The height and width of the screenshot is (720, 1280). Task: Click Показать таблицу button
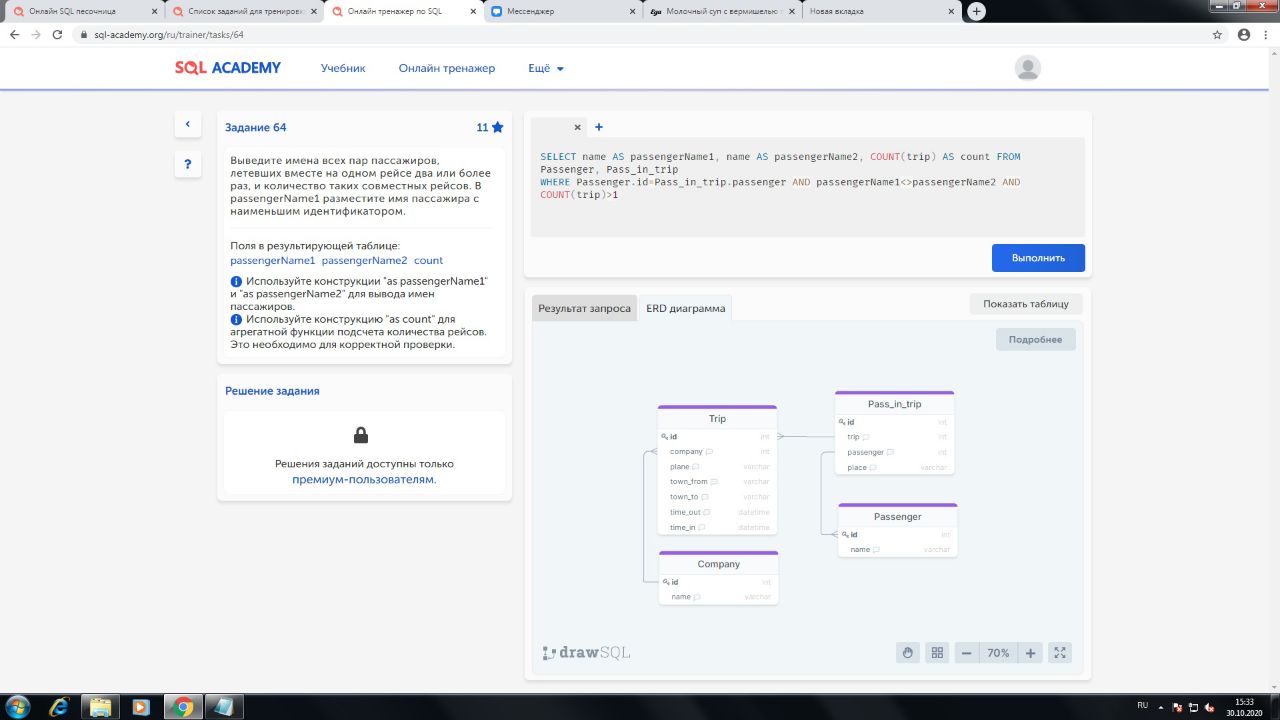pyautogui.click(x=1026, y=304)
